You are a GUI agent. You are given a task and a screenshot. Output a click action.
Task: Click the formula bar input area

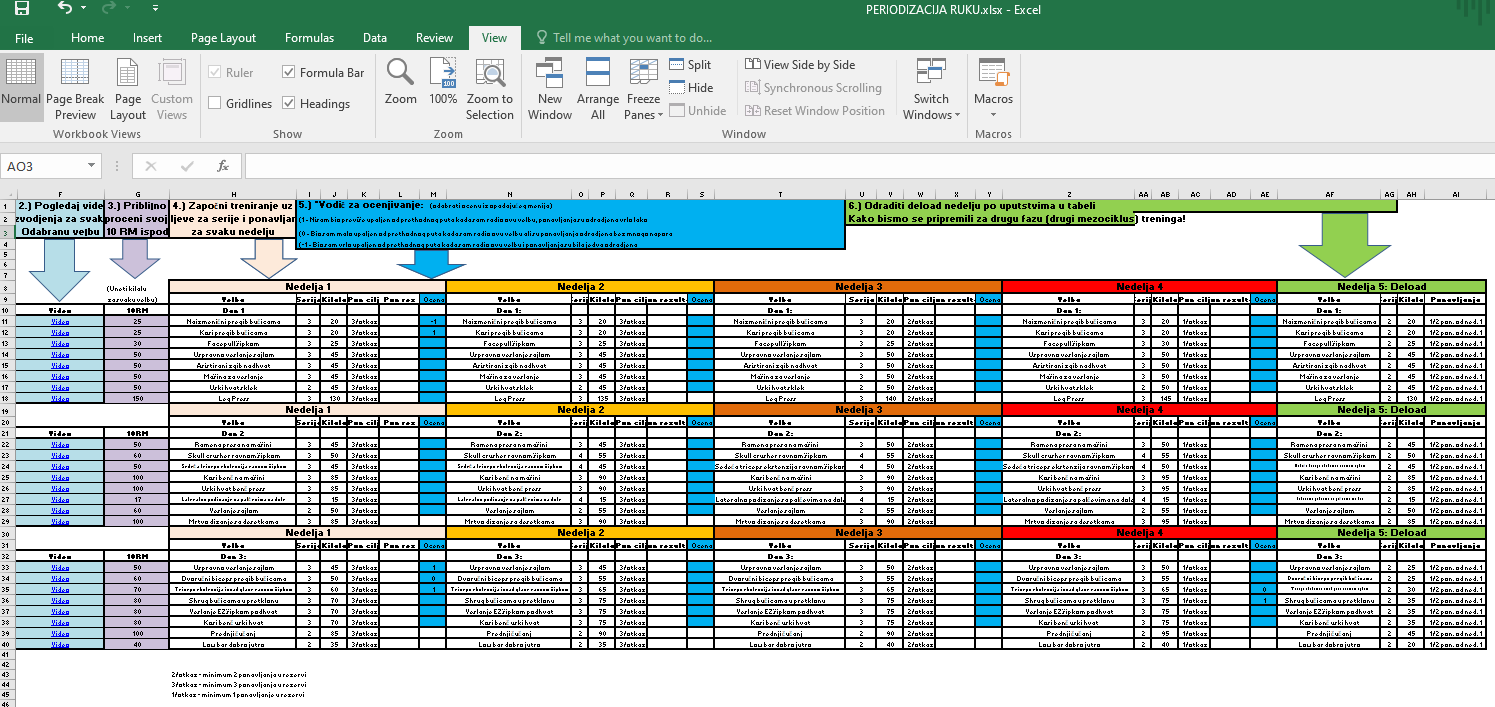point(868,166)
